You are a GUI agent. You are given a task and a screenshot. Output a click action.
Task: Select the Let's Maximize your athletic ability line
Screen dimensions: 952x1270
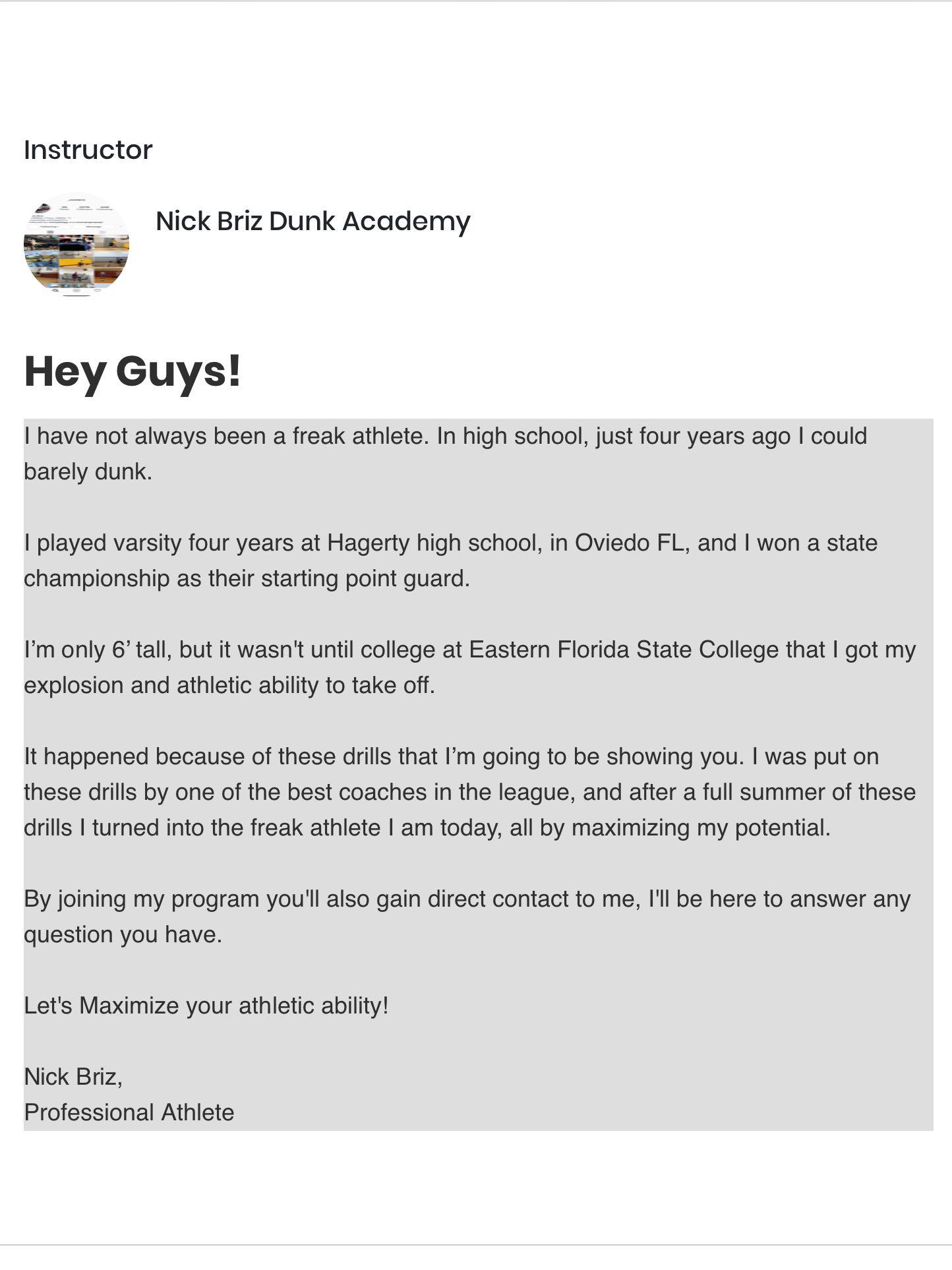click(206, 1006)
